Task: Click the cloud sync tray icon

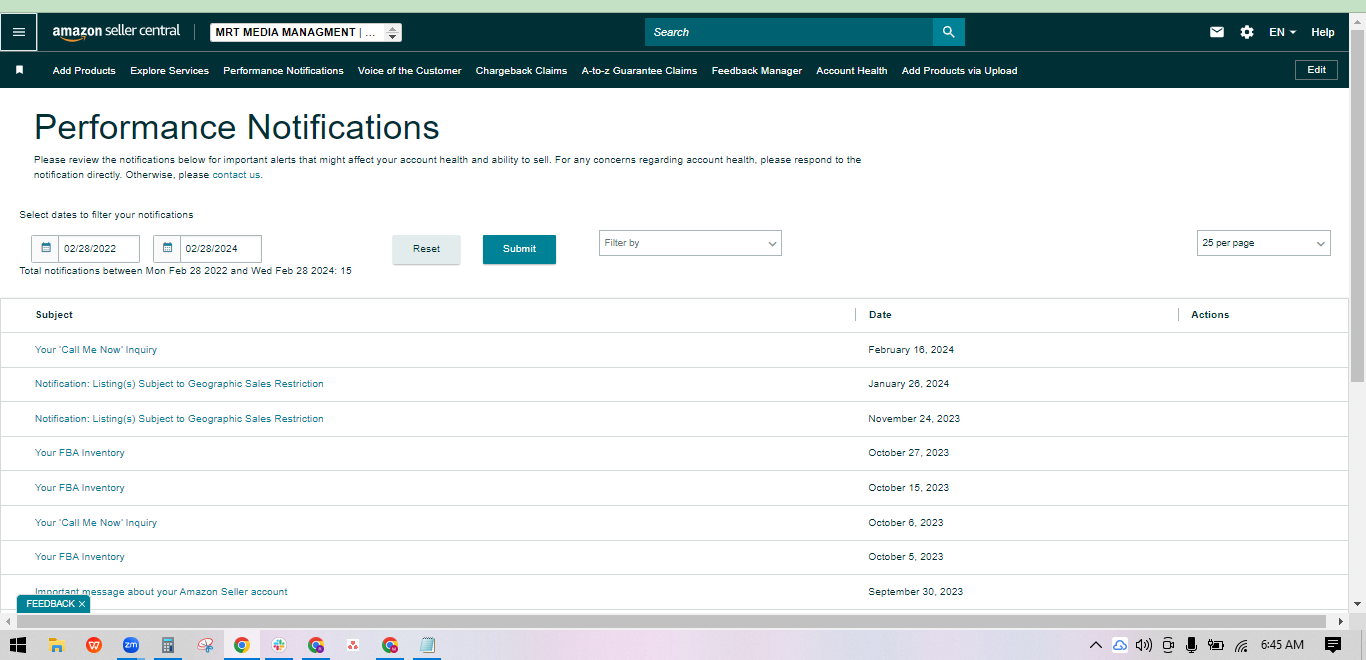Action: (x=1120, y=645)
